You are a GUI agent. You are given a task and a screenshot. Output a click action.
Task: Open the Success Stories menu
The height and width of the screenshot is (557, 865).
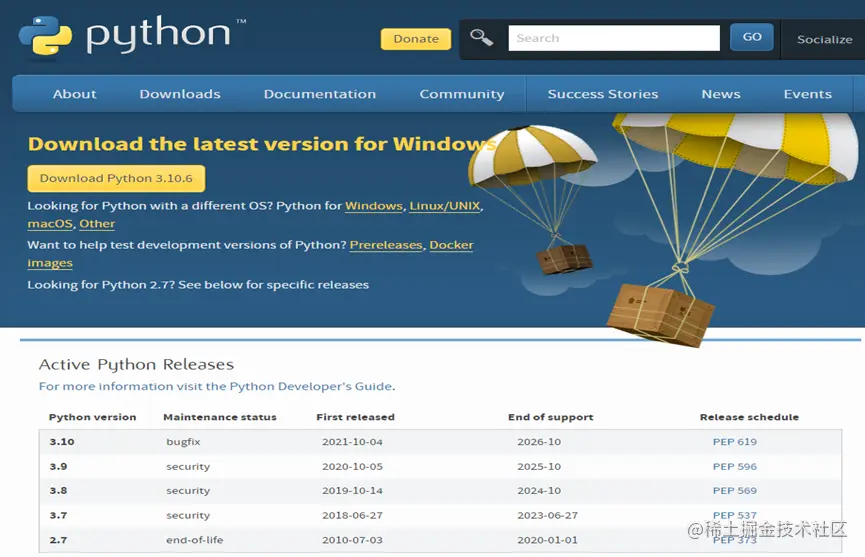pos(603,94)
